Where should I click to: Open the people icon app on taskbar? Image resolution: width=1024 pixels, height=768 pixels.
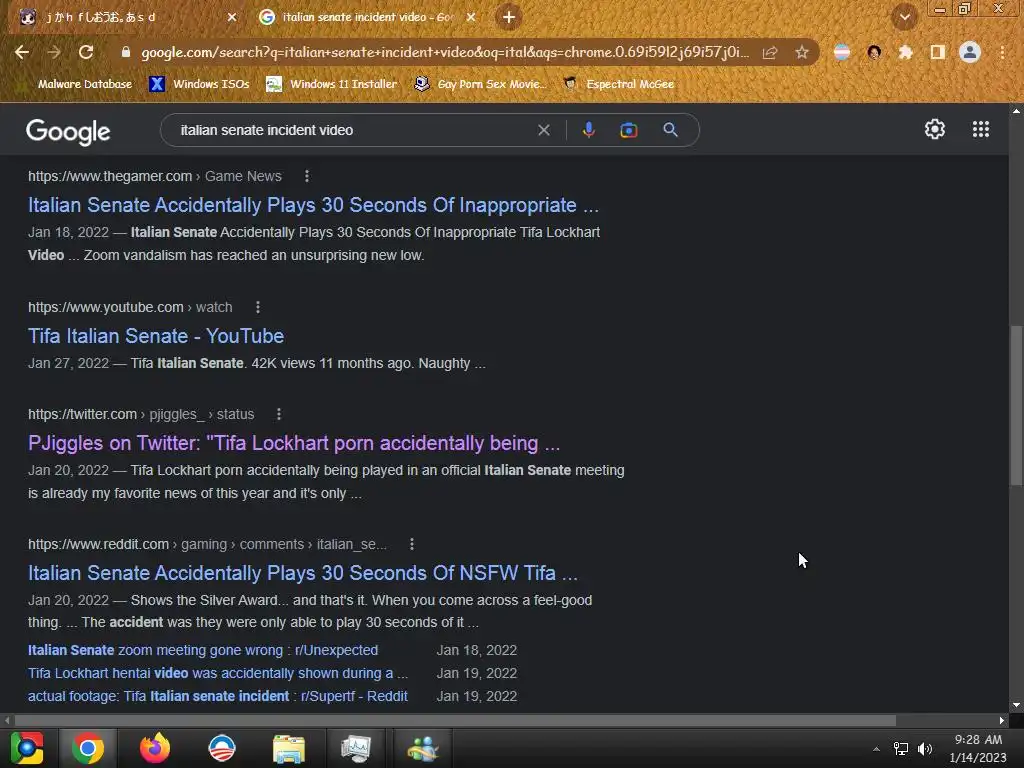point(423,748)
